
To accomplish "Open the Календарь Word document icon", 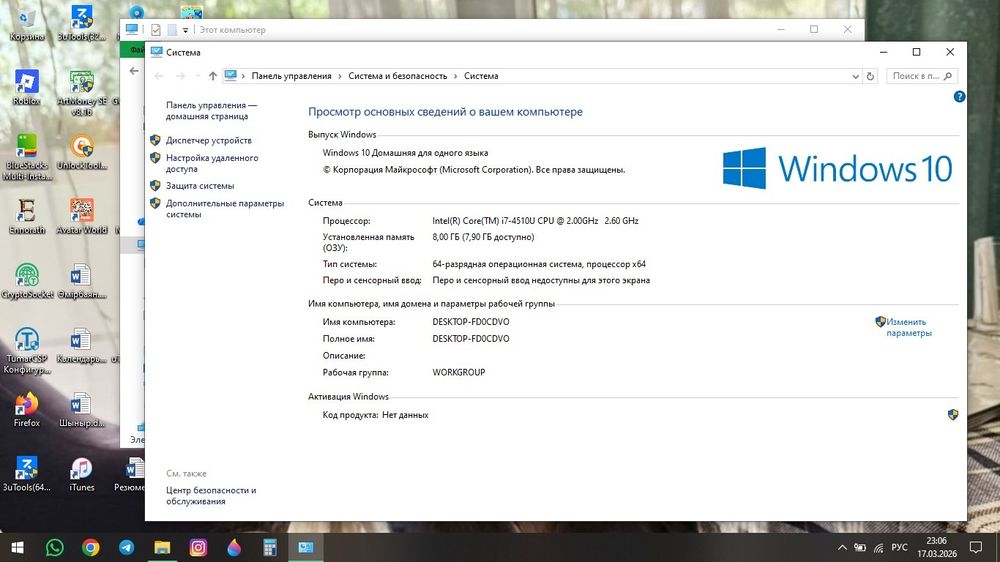I will pyautogui.click(x=81, y=345).
